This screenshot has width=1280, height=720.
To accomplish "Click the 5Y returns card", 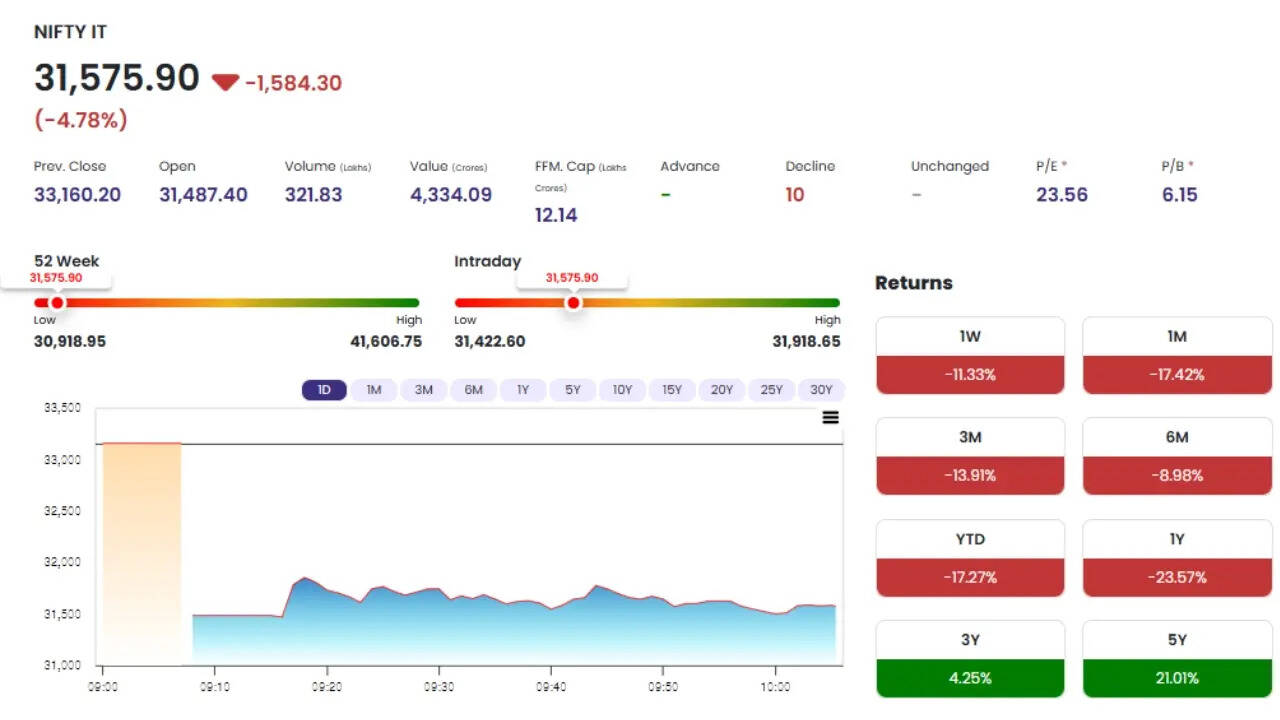I will tap(1177, 659).
